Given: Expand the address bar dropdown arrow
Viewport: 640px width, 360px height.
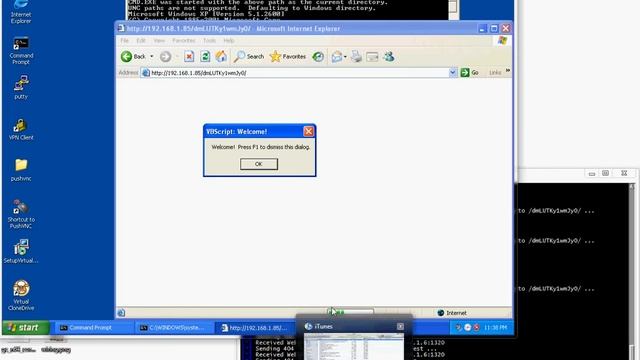Looking at the screenshot, I should [453, 73].
